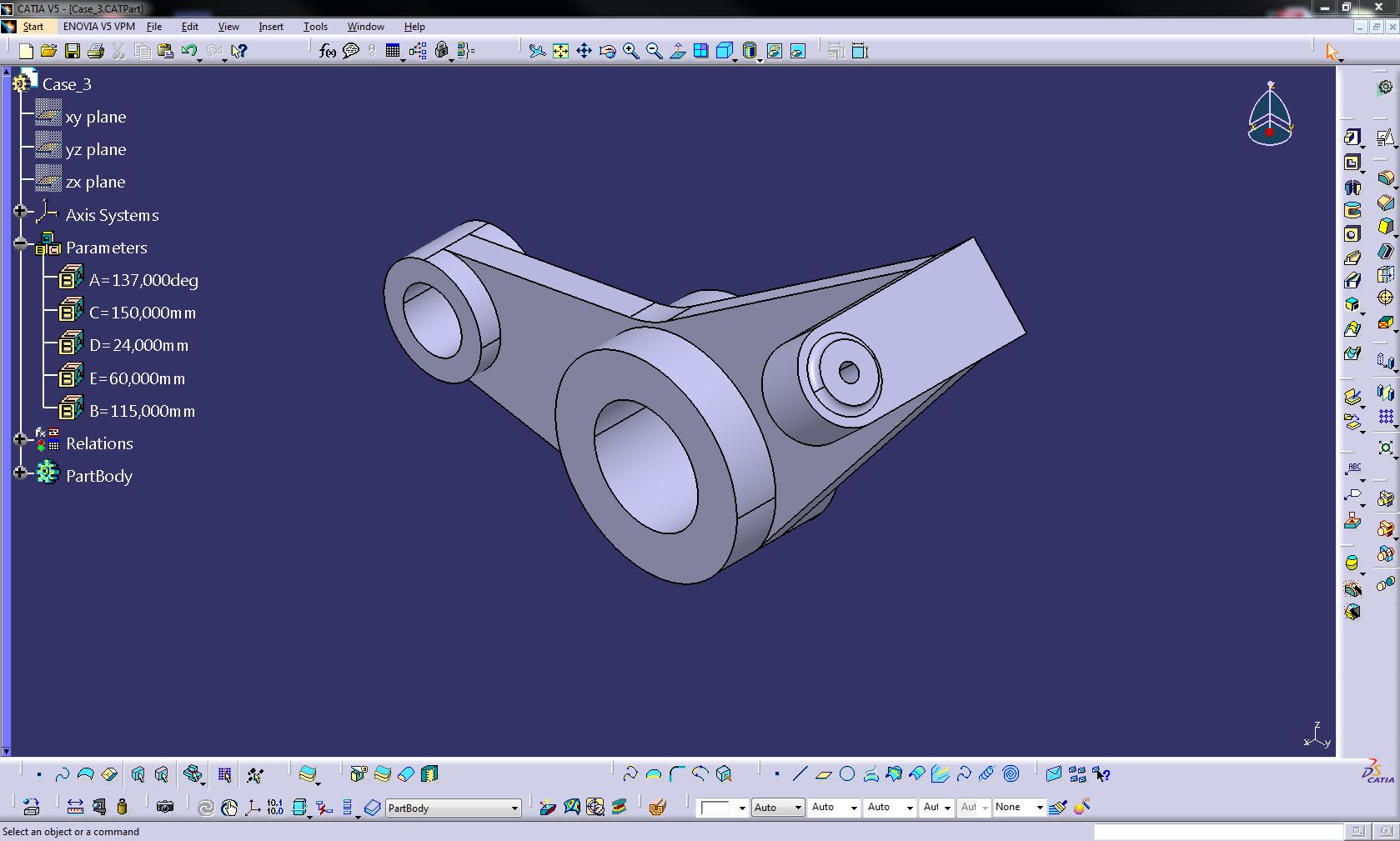Select the Pad tool in right toolbar
Screen dimensions: 1400x841
coord(1352,138)
